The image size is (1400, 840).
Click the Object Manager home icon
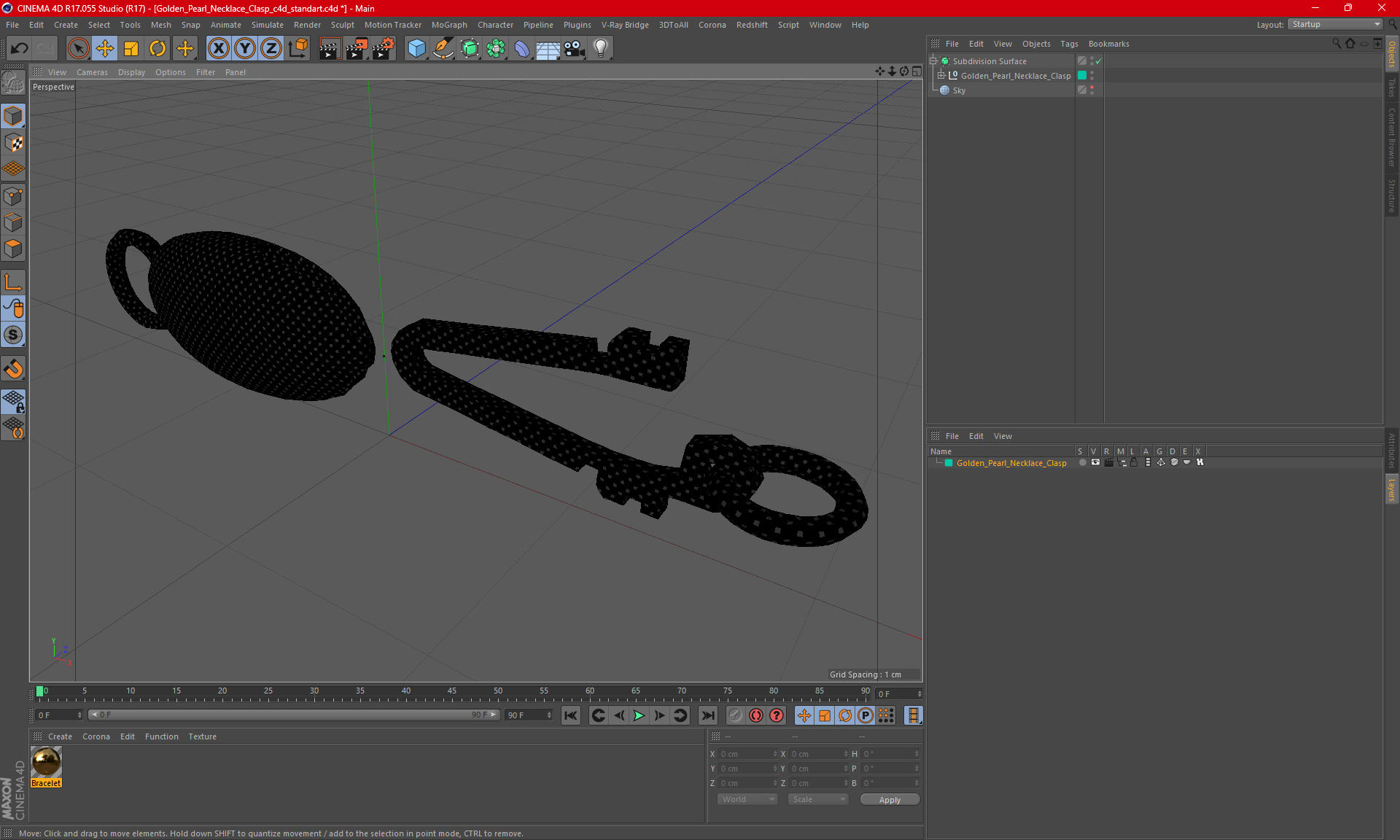[1350, 44]
